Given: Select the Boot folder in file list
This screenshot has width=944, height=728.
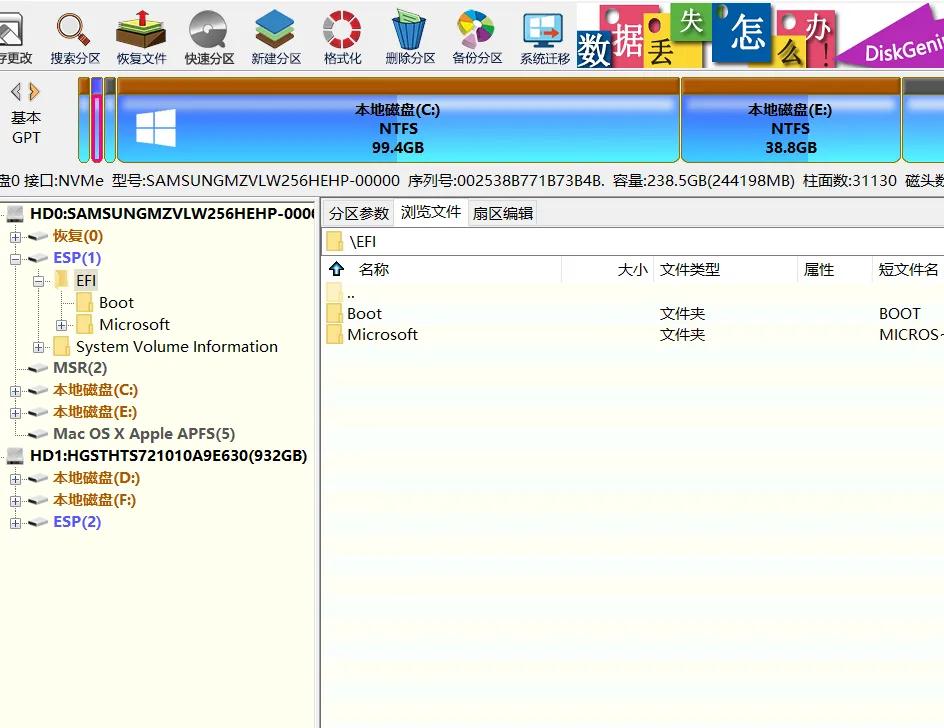Looking at the screenshot, I should point(362,313).
